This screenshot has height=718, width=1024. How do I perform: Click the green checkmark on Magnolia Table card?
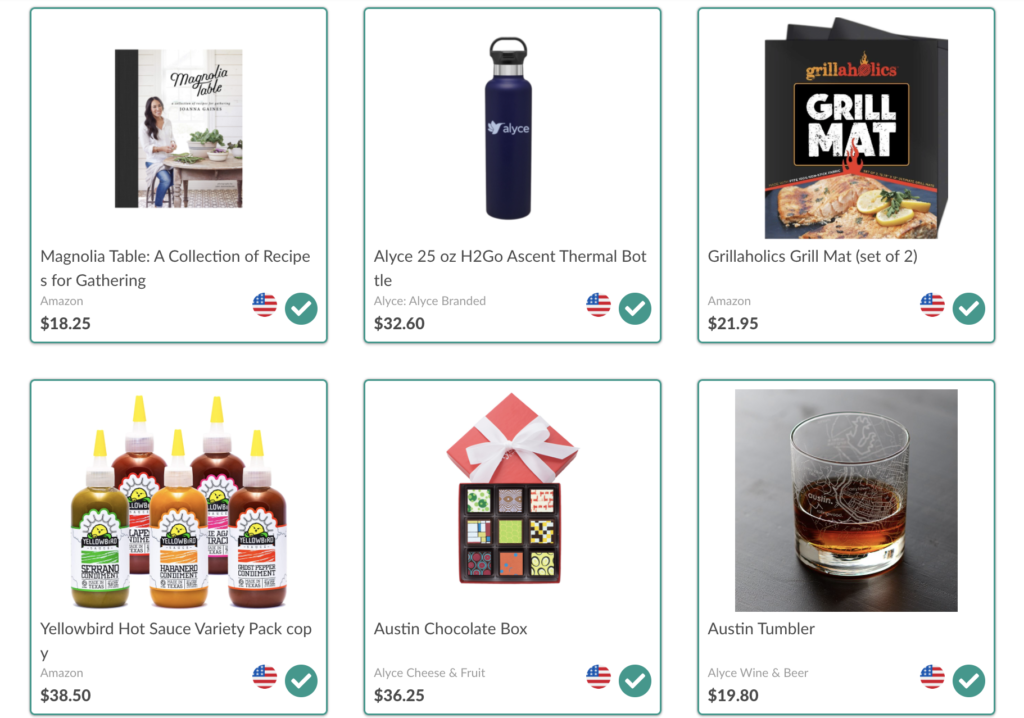300,310
